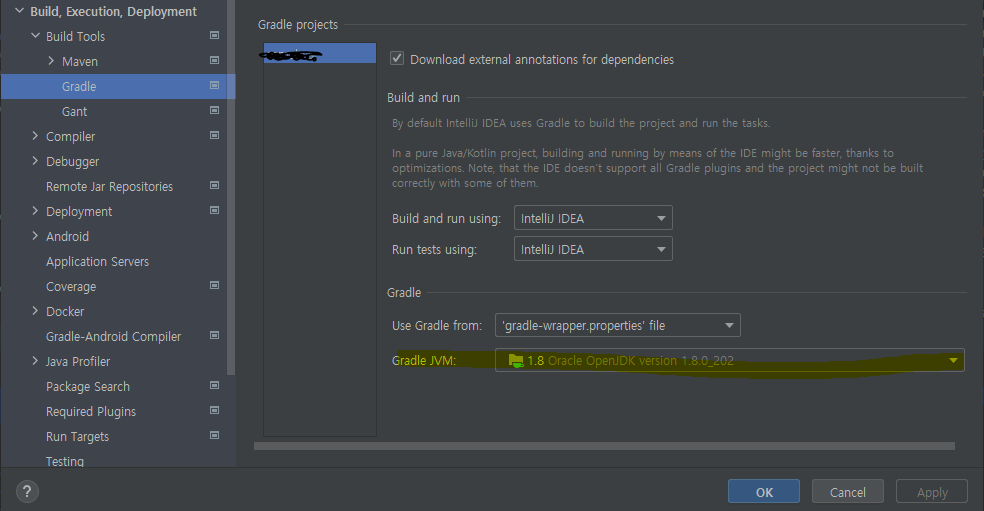Click project-level icon next to Maven
This screenshot has height=511, width=984.
click(x=214, y=61)
